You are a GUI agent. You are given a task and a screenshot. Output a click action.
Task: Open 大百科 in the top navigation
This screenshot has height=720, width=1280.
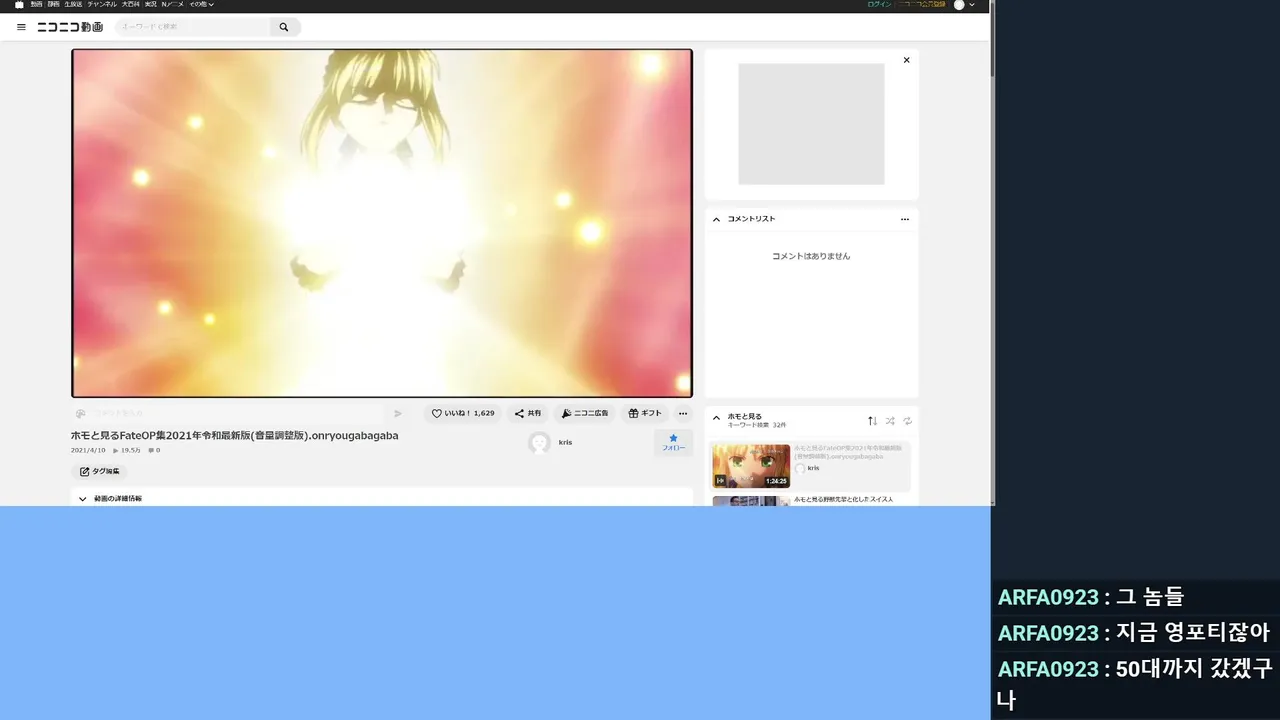[x=130, y=5]
